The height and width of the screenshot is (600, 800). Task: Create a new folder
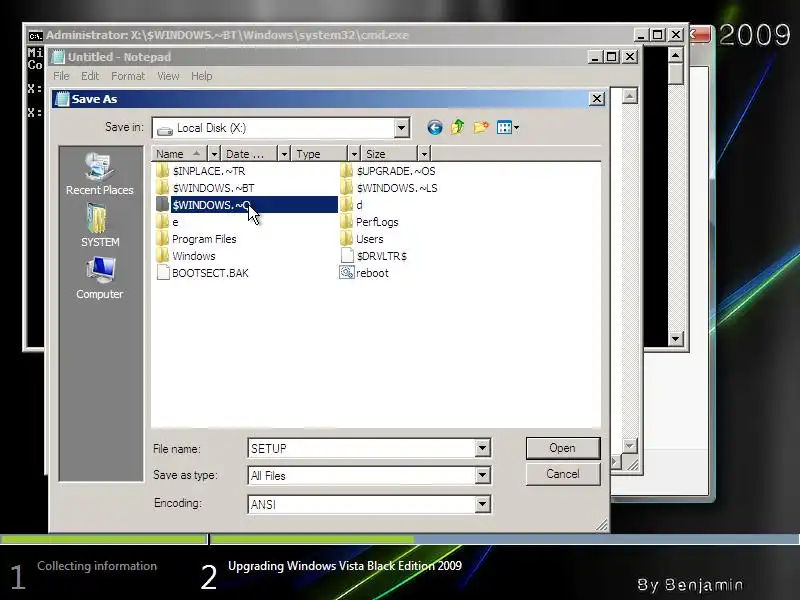[x=481, y=127]
